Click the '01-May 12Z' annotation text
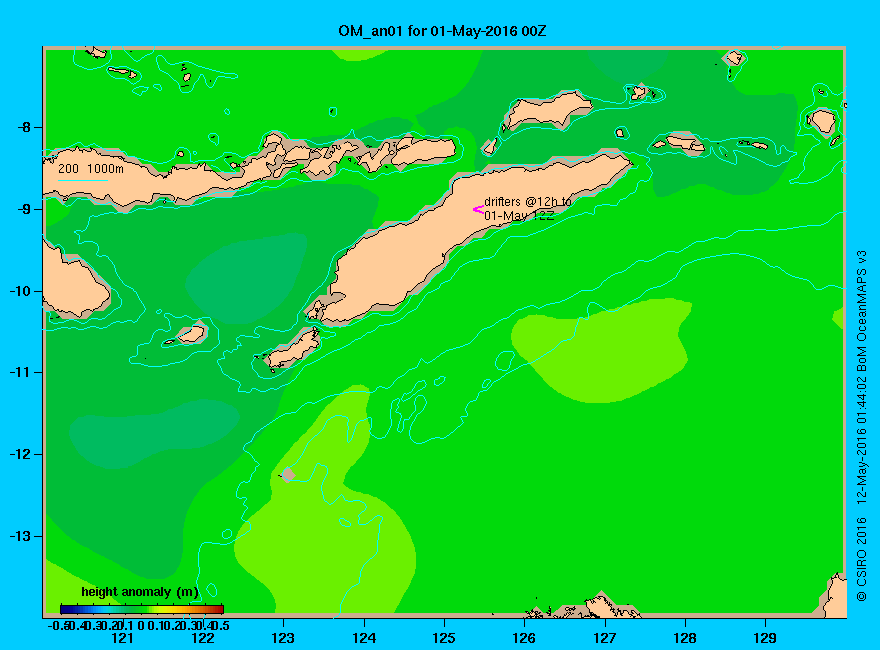Image resolution: width=880 pixels, height=650 pixels. click(x=519, y=216)
